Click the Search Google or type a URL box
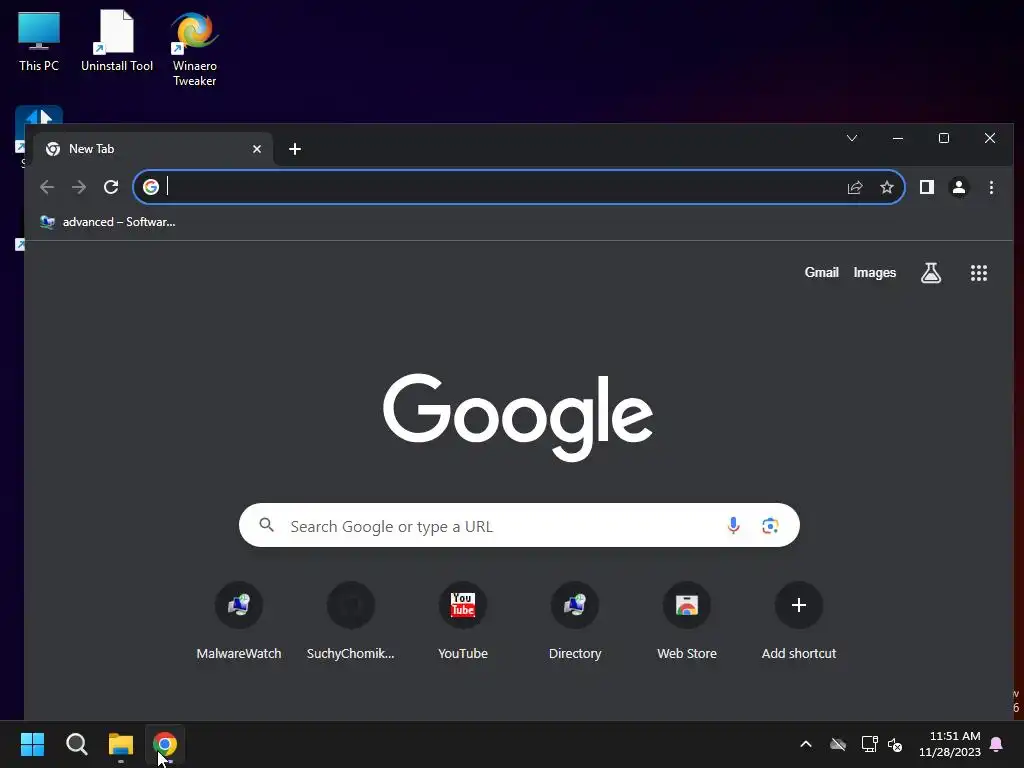 519,526
